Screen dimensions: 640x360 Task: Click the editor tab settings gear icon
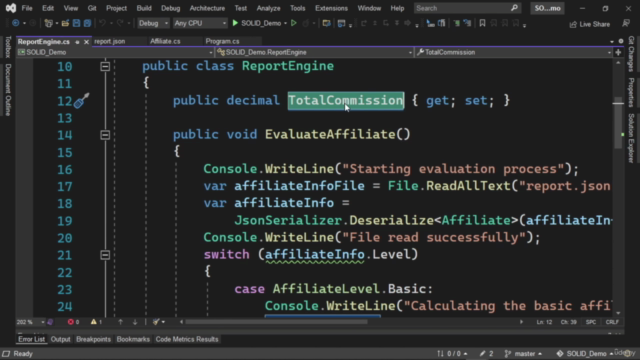click(621, 41)
